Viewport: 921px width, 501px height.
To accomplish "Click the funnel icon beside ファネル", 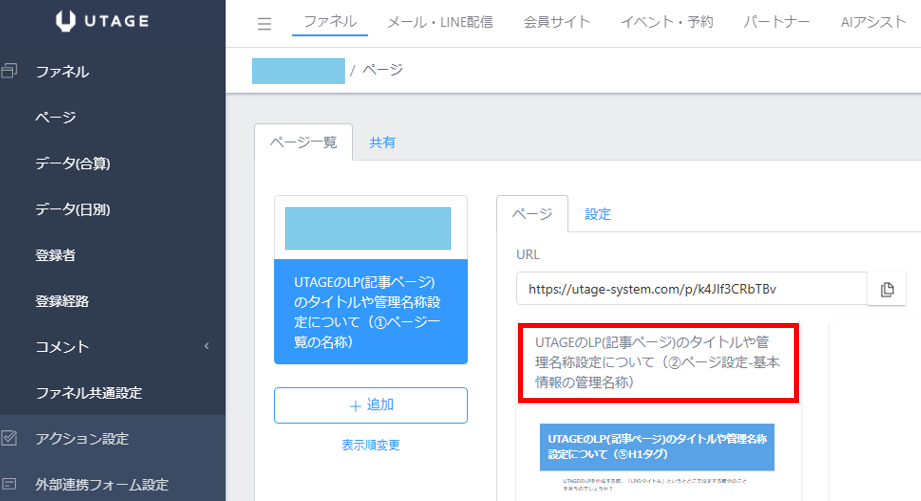I will point(11,71).
